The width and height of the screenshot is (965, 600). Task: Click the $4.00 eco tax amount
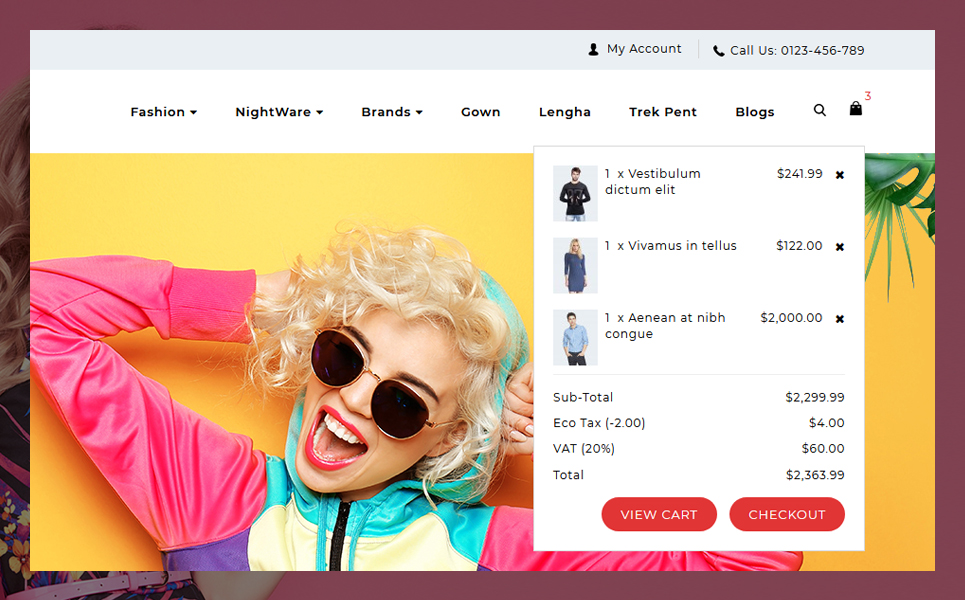pyautogui.click(x=827, y=423)
